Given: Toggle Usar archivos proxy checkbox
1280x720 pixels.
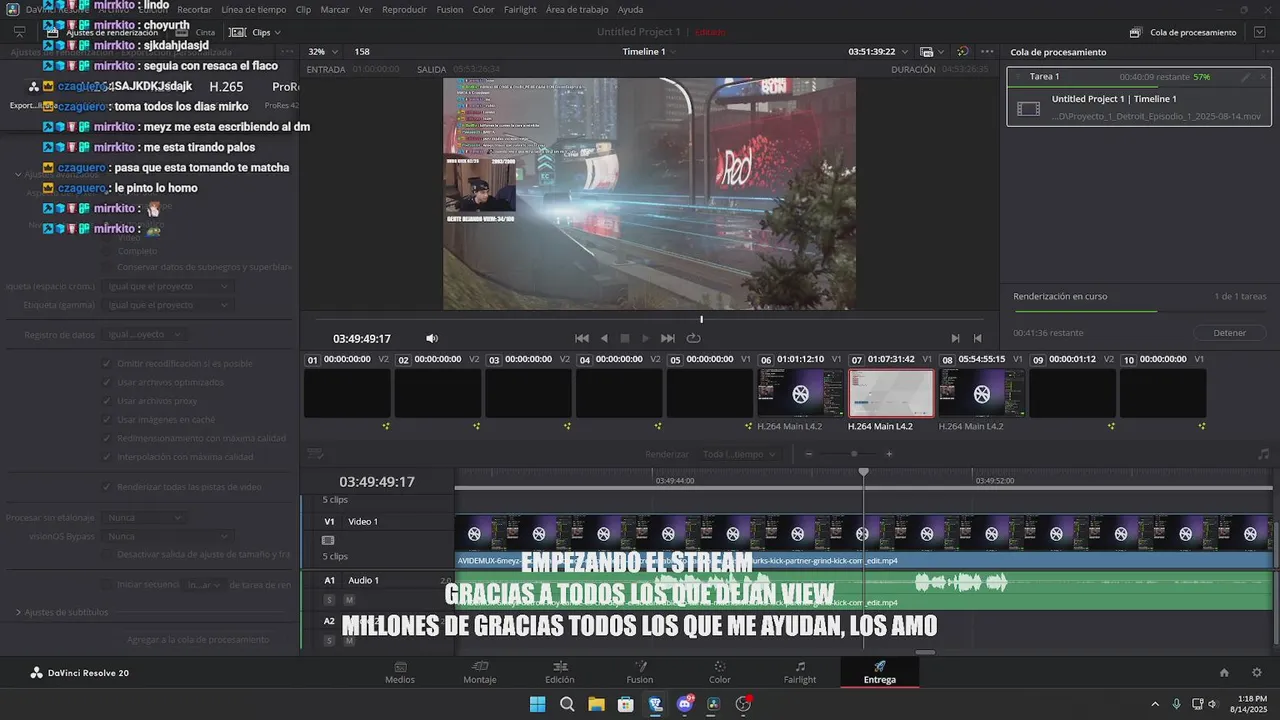Looking at the screenshot, I should click(x=107, y=401).
